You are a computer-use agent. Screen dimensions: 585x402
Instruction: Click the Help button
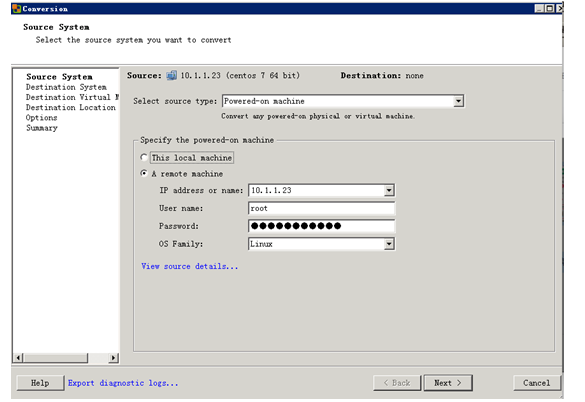pyautogui.click(x=40, y=383)
